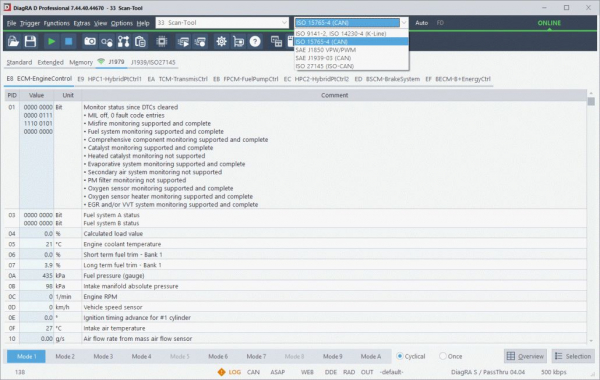Choose ISO 9141-2, ISO 14230-4 (K-Line) option

pos(351,34)
